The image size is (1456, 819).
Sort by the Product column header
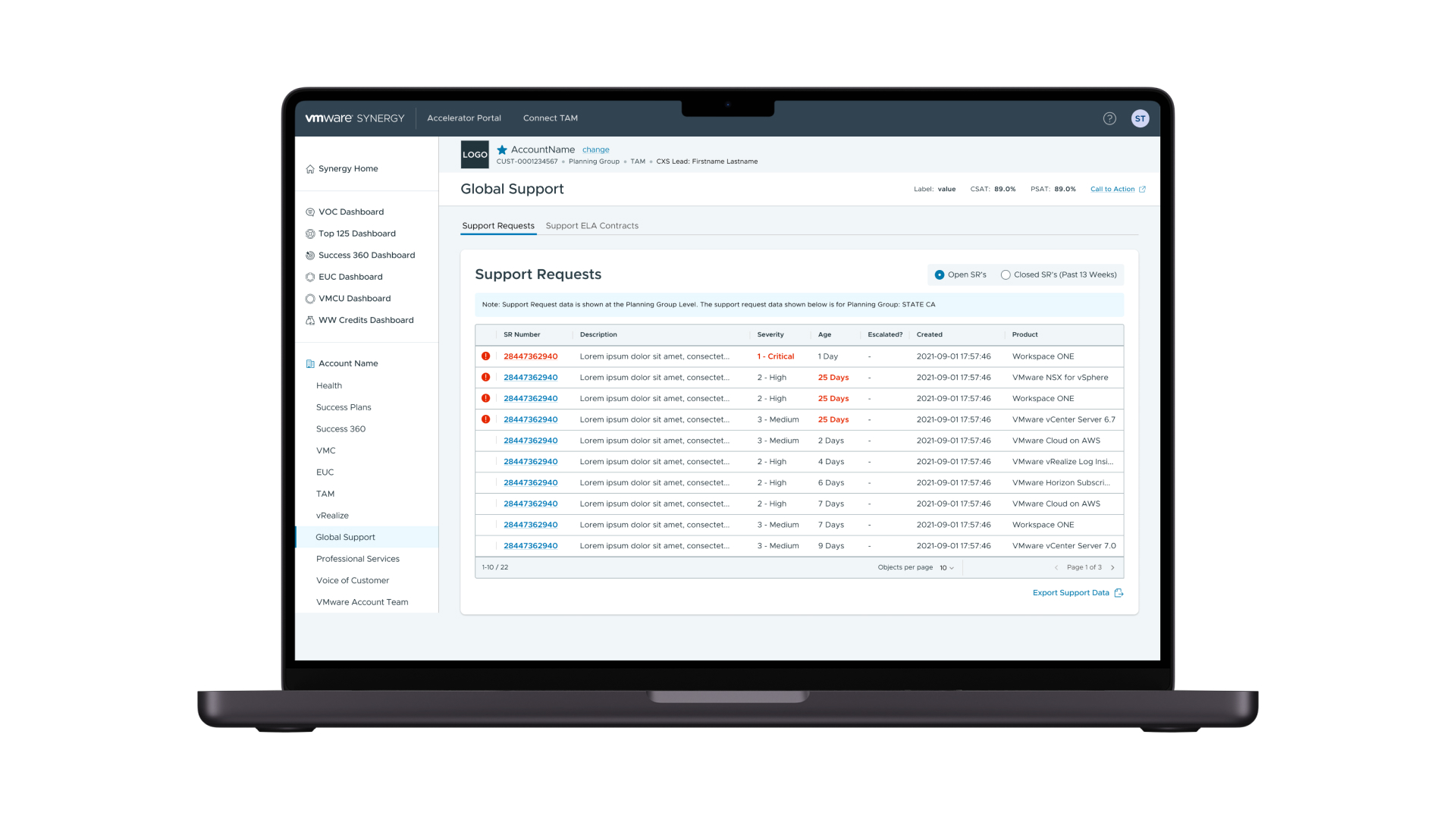click(x=1025, y=334)
